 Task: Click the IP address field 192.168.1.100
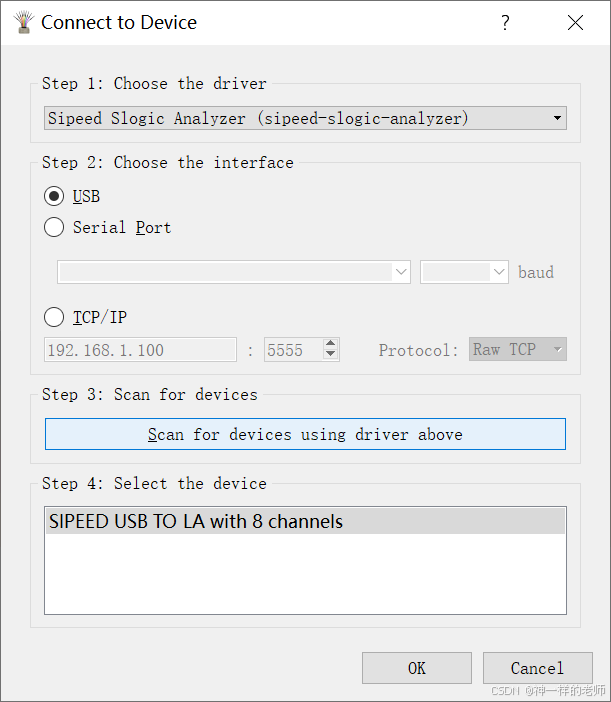click(140, 350)
